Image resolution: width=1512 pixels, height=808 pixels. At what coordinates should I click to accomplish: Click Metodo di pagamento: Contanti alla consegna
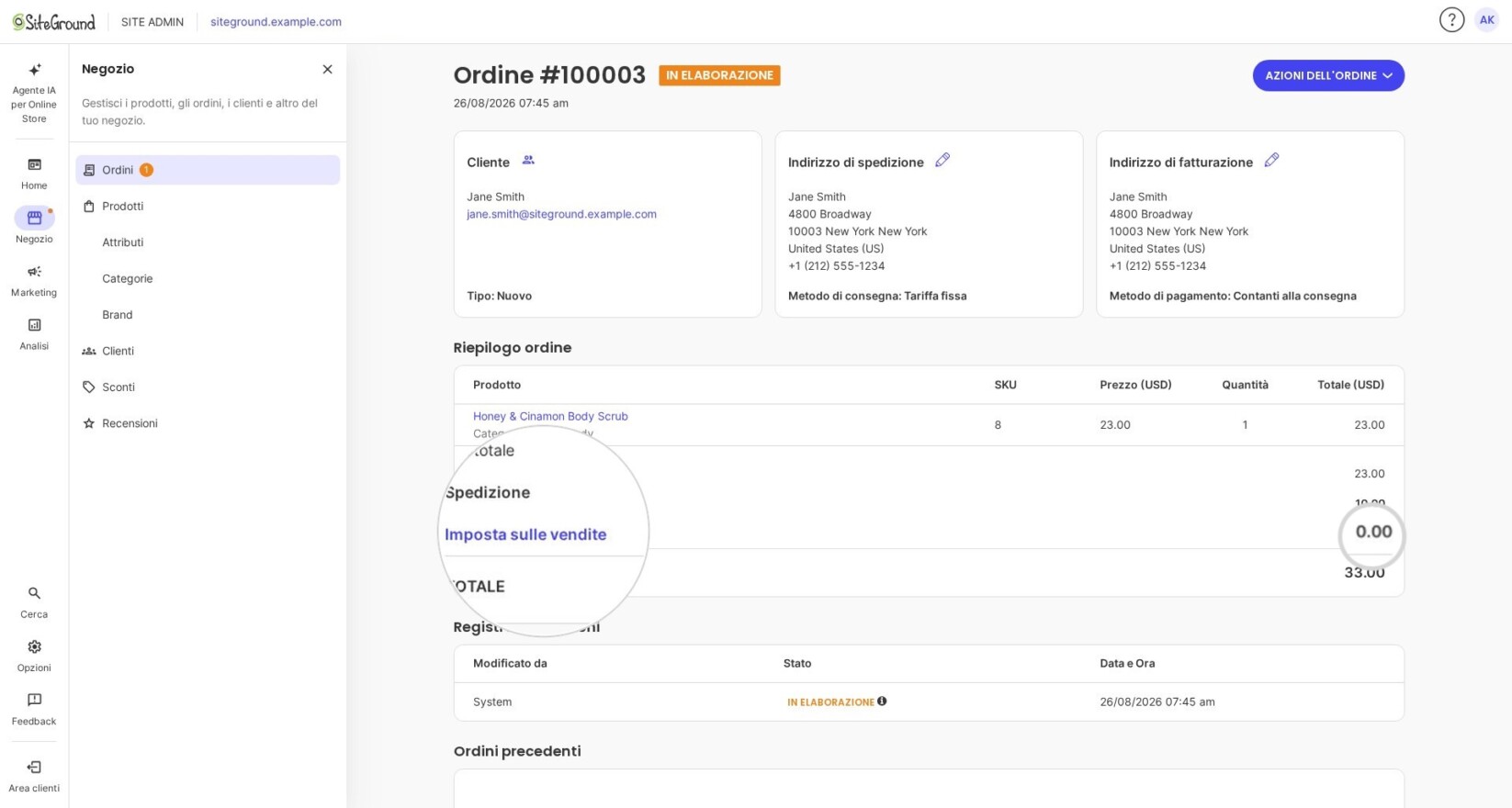coord(1233,296)
